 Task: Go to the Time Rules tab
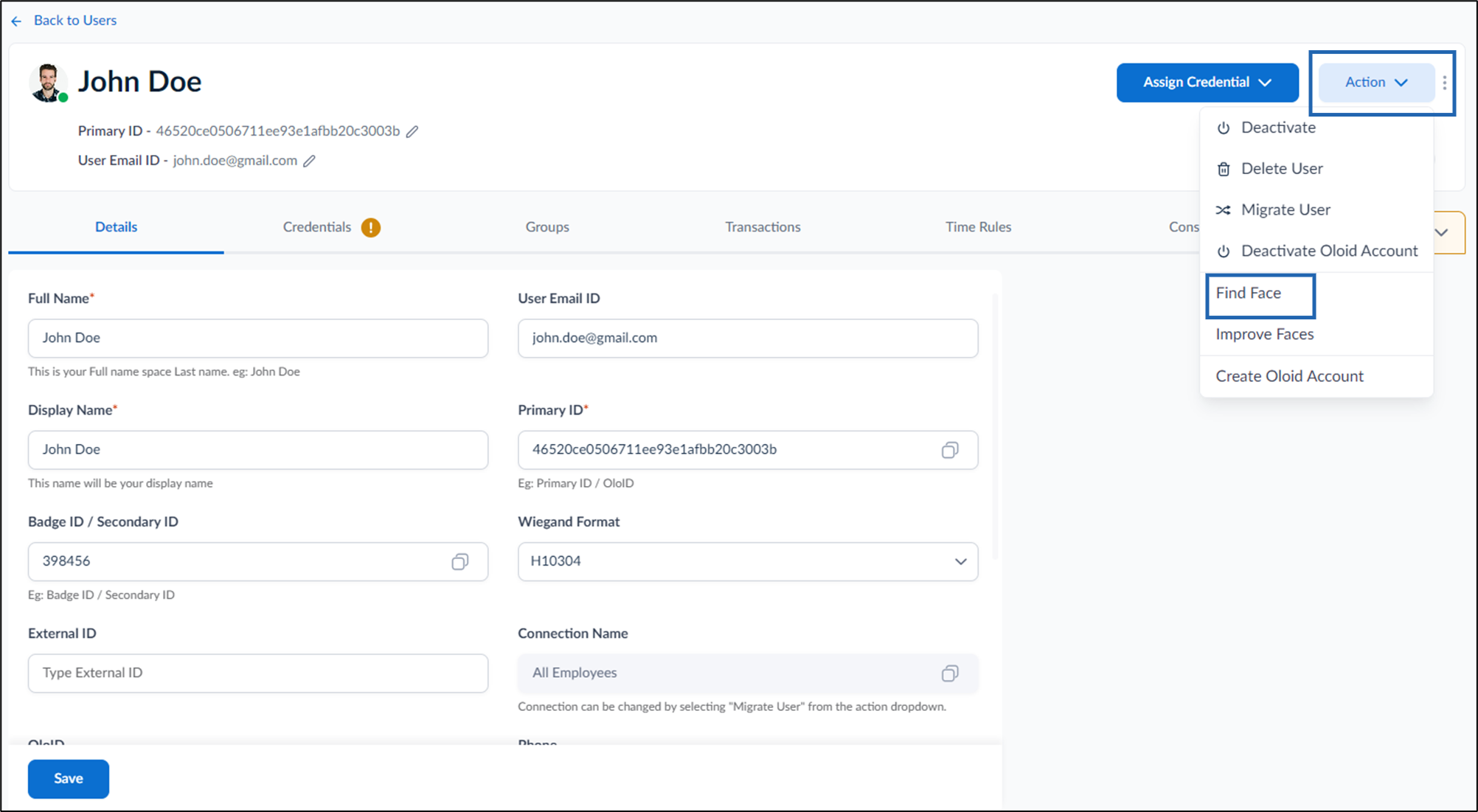tap(978, 227)
